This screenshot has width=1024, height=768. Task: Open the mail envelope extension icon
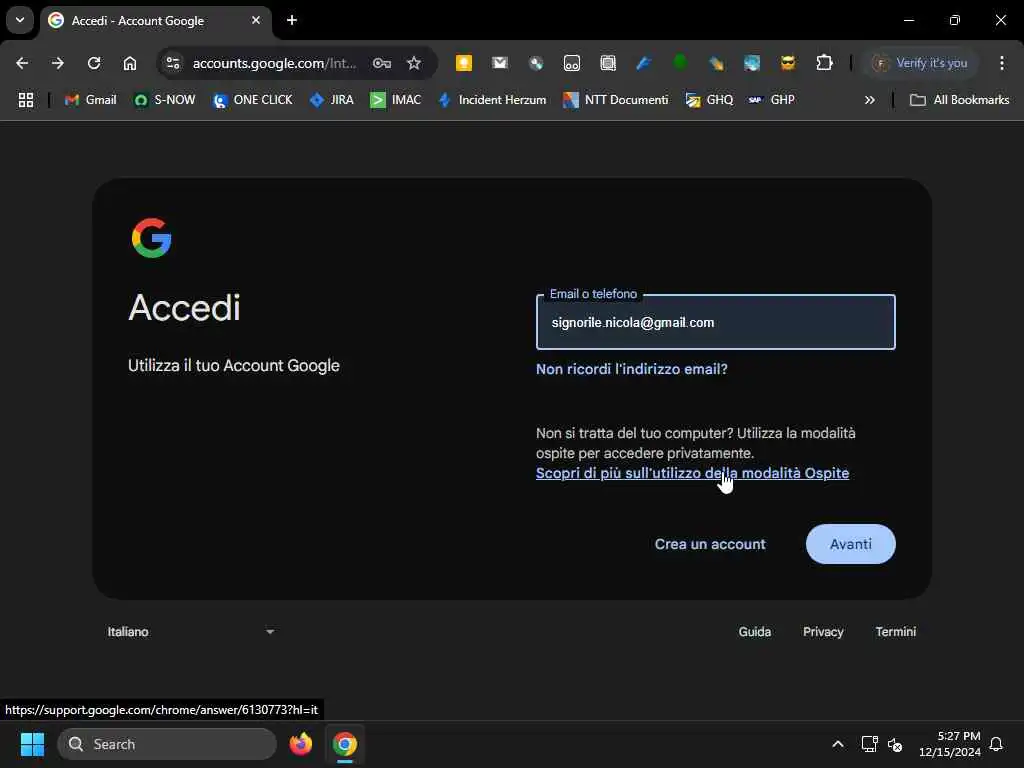500,63
